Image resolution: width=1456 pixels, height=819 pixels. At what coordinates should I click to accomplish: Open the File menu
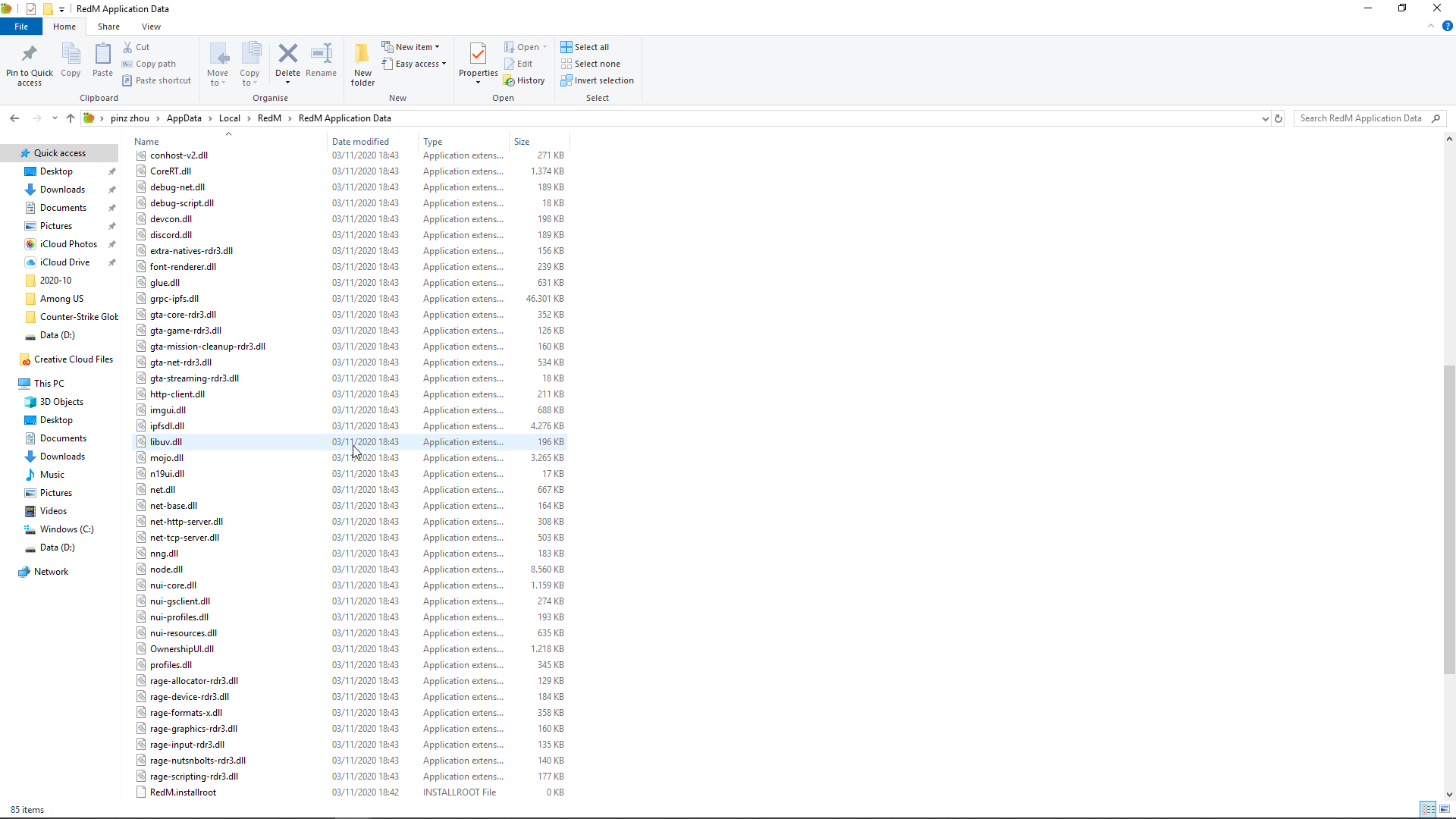click(21, 26)
